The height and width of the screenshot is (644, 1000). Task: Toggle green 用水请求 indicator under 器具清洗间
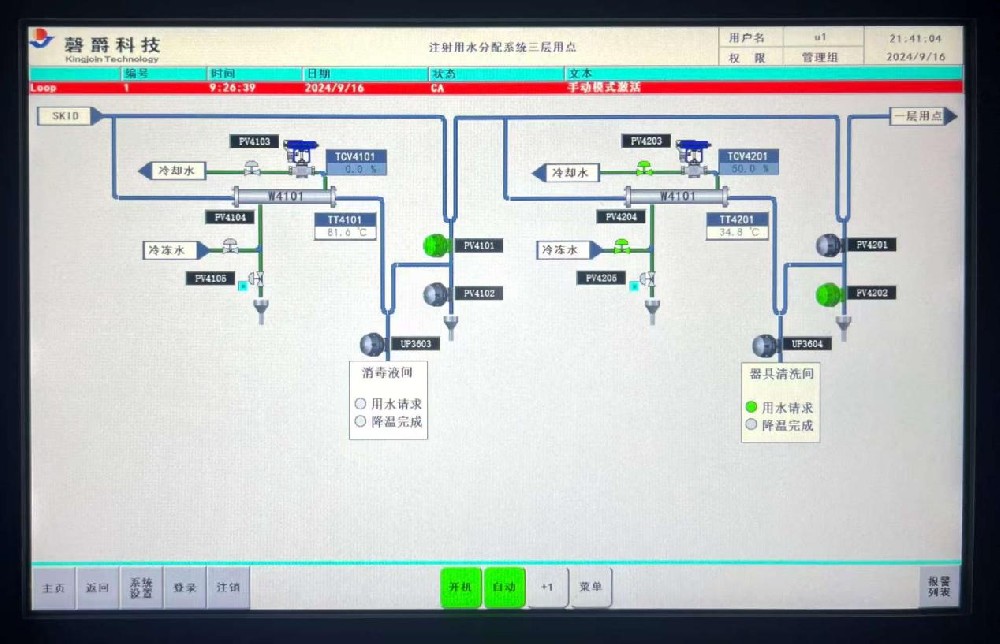tap(751, 407)
